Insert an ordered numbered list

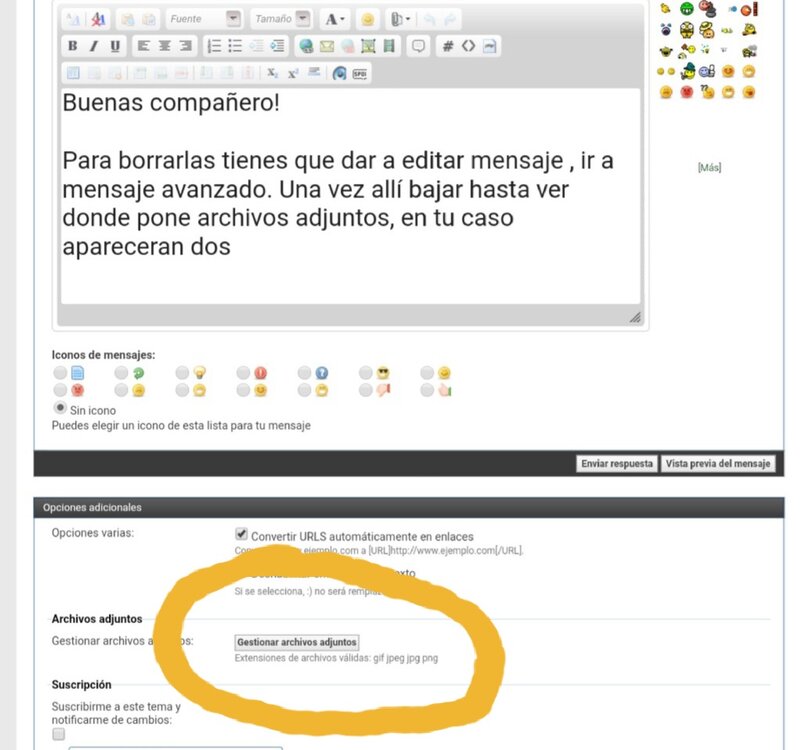click(x=214, y=46)
